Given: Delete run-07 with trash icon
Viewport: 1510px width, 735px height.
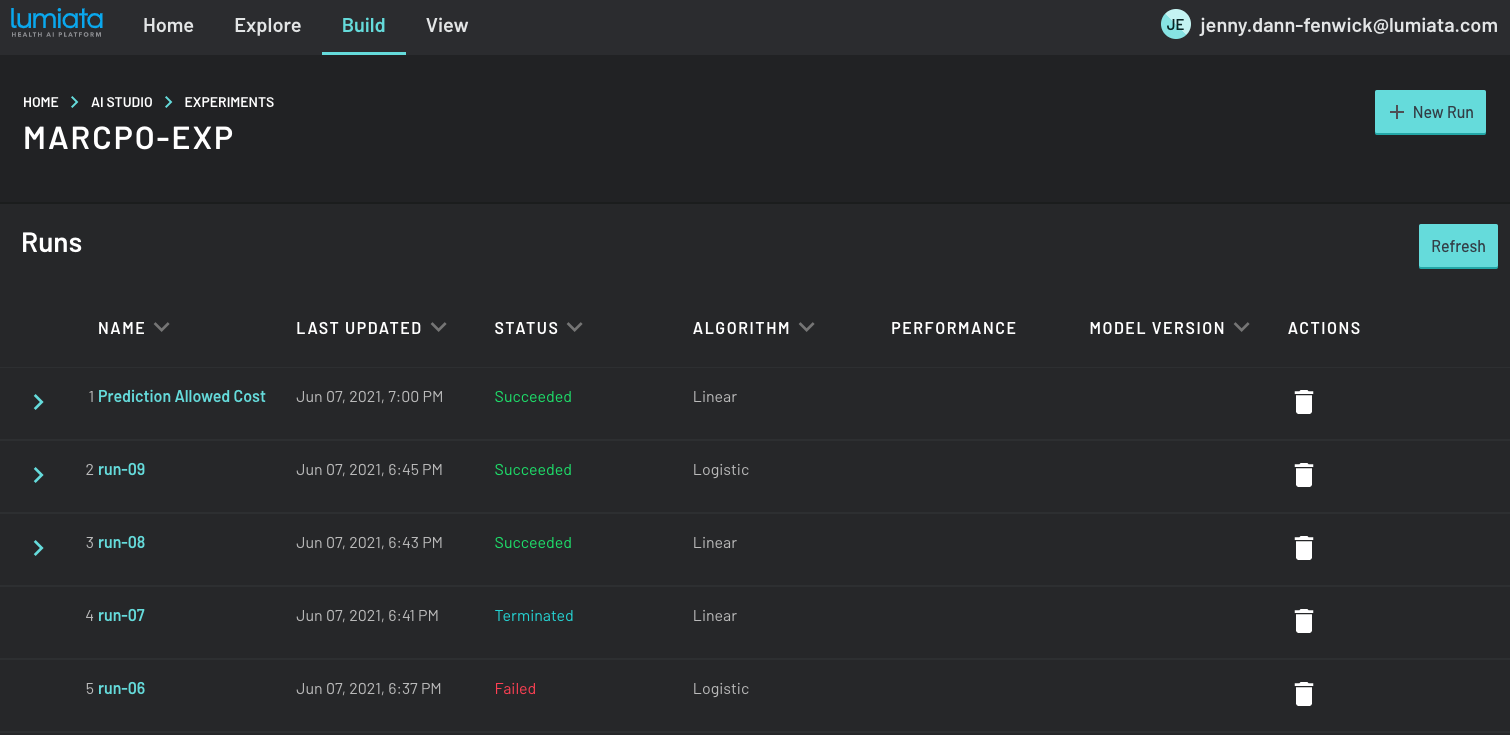Looking at the screenshot, I should point(1303,621).
